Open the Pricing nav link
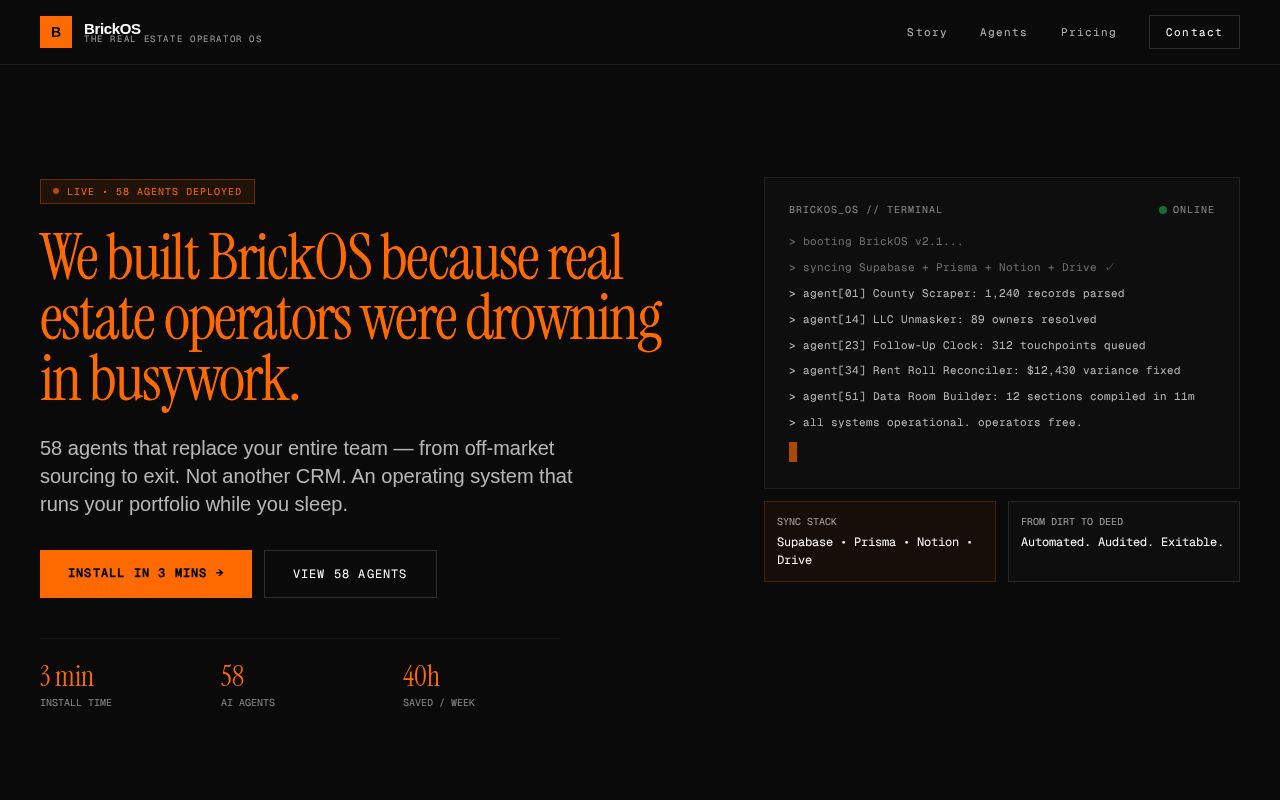Screen dimensions: 1280x800 coord(1089,32)
